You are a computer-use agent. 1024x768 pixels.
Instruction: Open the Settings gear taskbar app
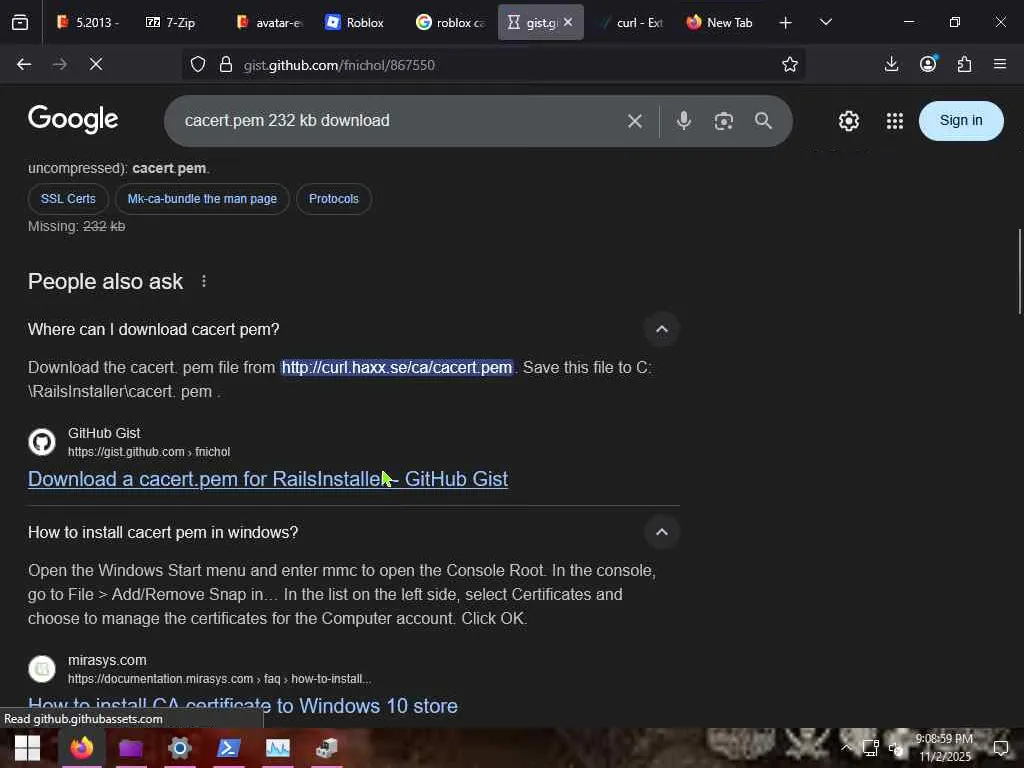tap(180, 748)
